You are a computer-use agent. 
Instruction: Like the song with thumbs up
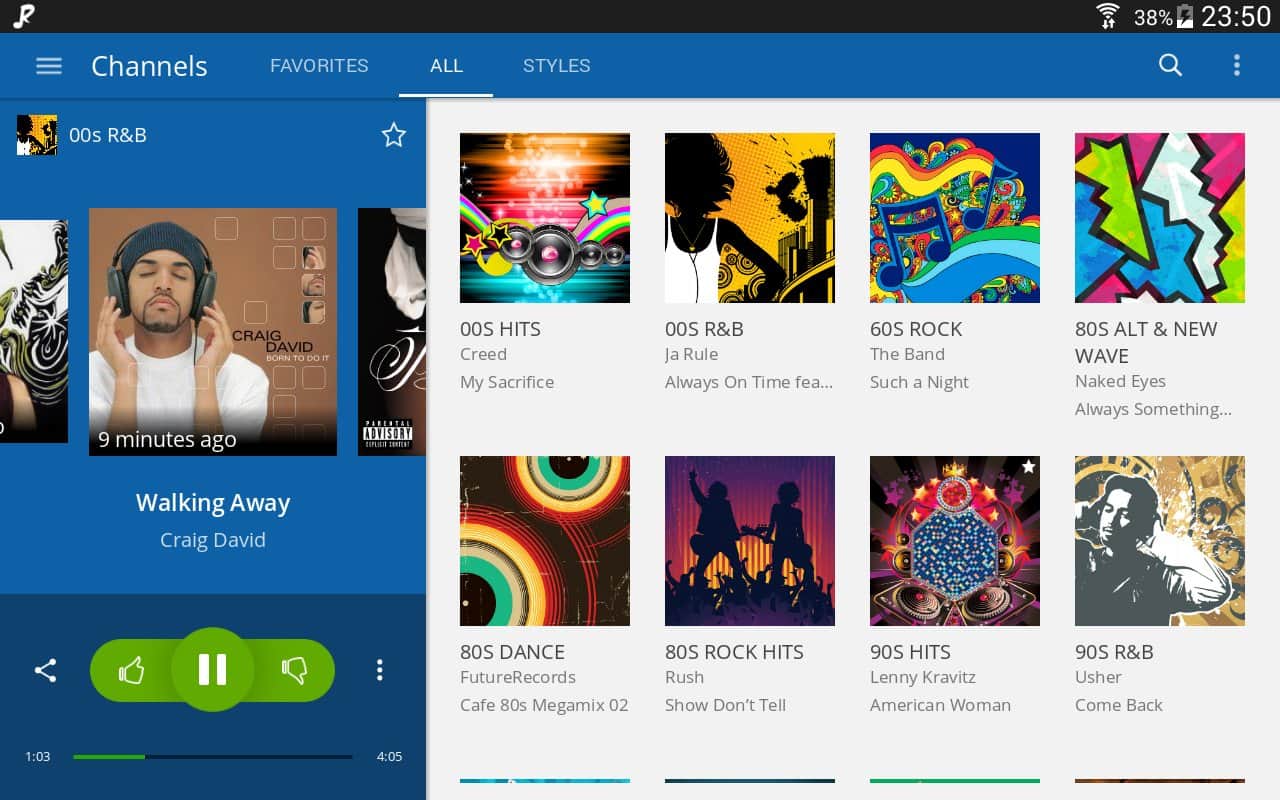[132, 670]
